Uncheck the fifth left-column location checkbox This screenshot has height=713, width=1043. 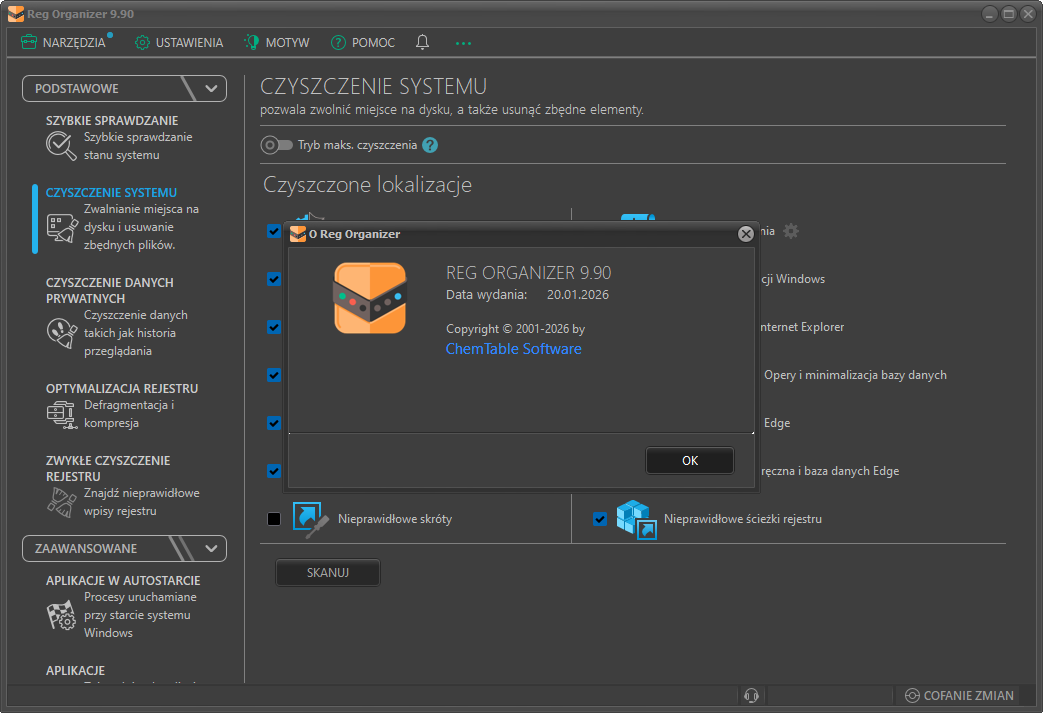tap(273, 422)
